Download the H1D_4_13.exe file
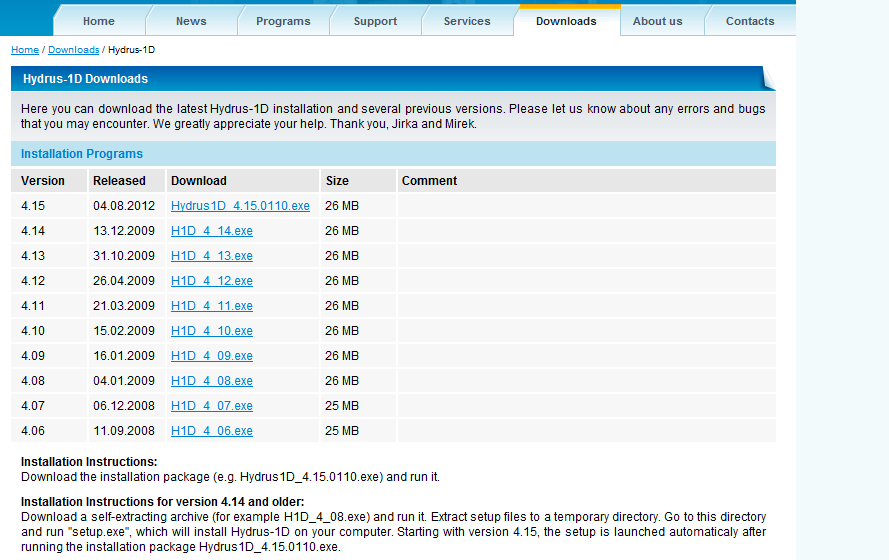The image size is (889, 560). tap(212, 256)
